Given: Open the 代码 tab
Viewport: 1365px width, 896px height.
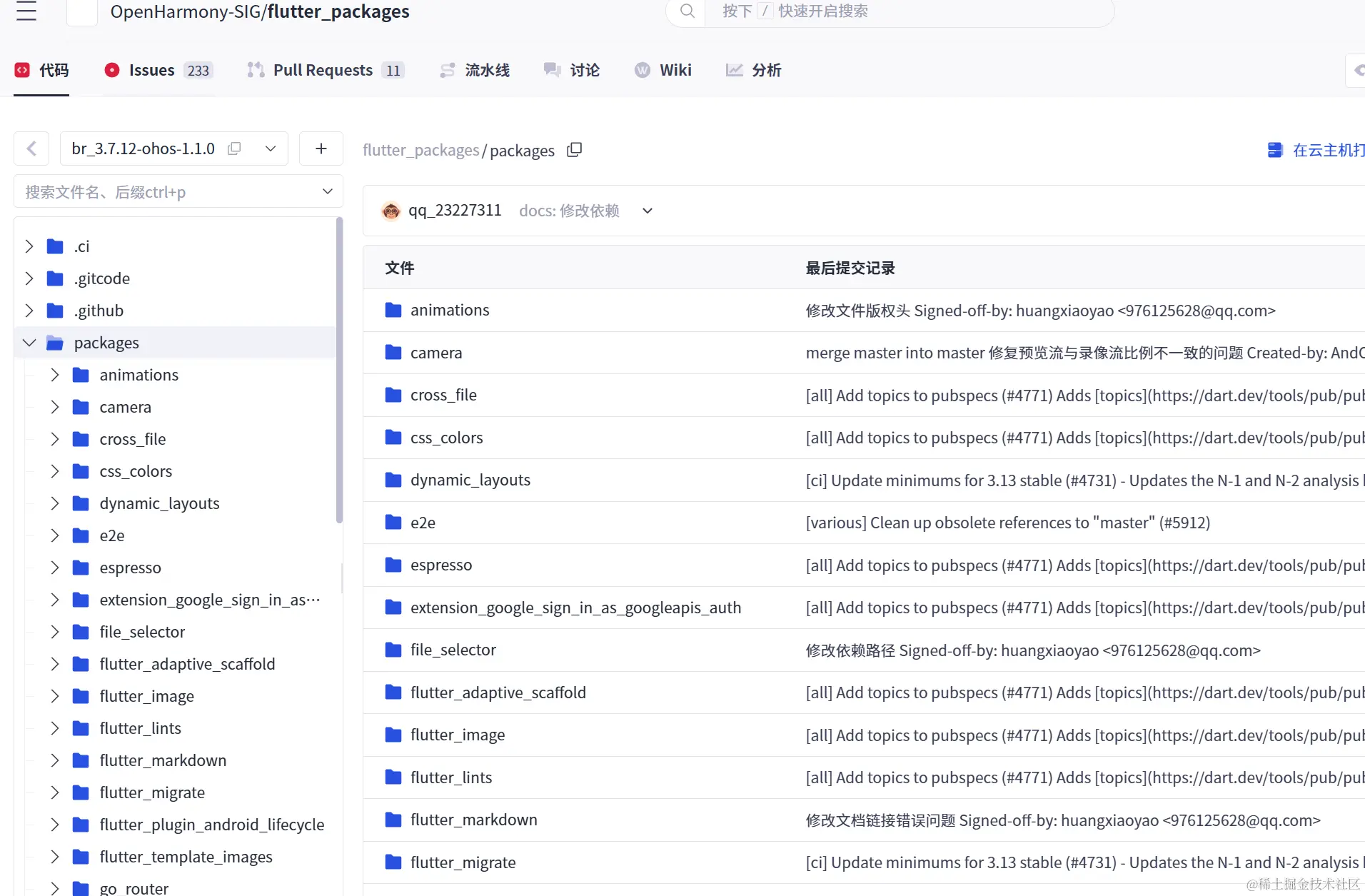Looking at the screenshot, I should (x=42, y=70).
